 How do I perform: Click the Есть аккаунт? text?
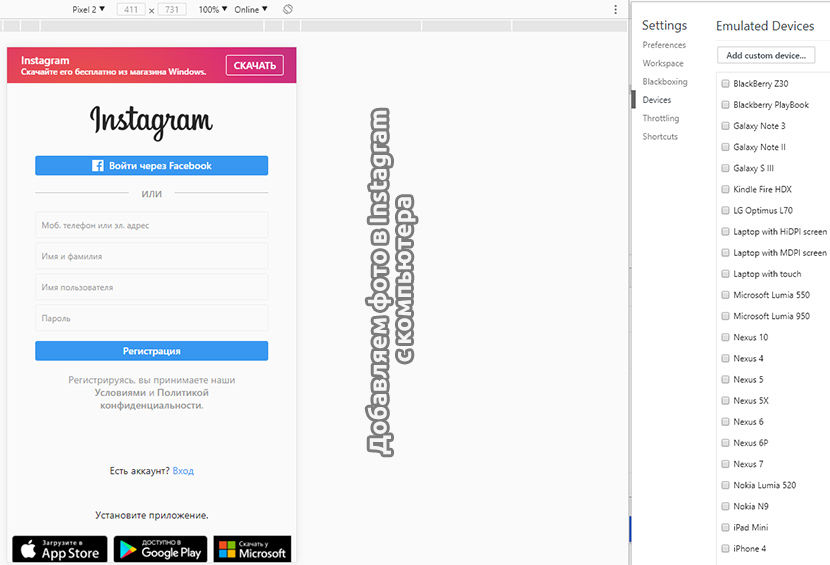click(x=139, y=471)
